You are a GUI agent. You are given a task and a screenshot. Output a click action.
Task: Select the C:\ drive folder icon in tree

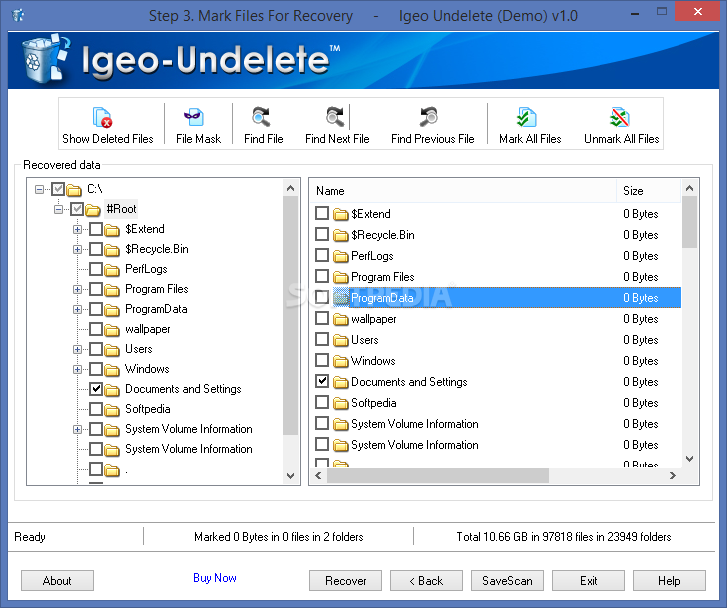[x=74, y=190]
